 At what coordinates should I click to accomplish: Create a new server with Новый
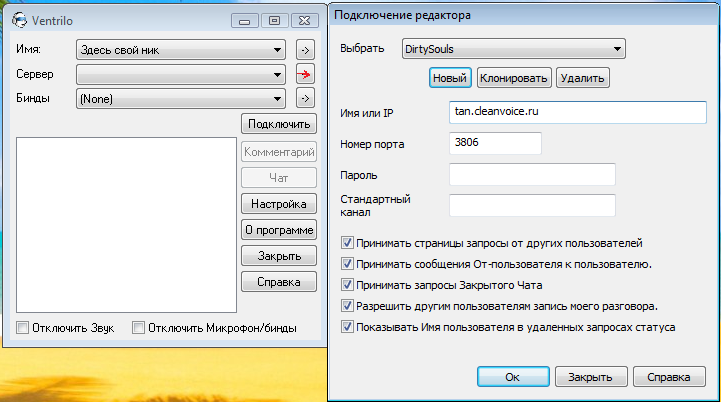pyautogui.click(x=450, y=78)
